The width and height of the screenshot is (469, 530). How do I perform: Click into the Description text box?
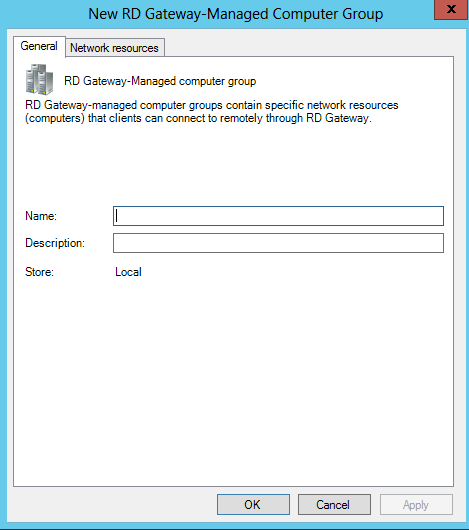coord(278,243)
